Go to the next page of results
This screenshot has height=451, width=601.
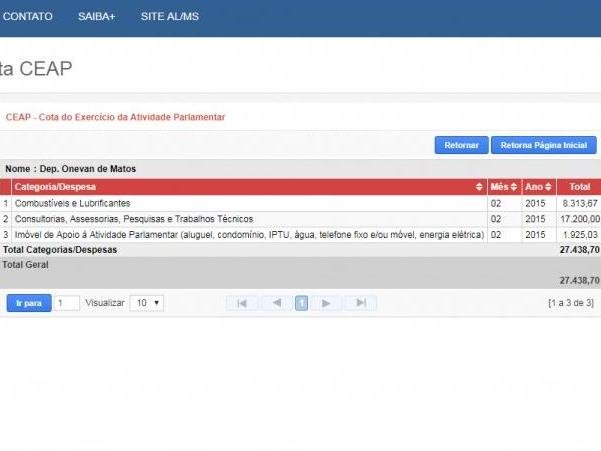pyautogui.click(x=326, y=303)
